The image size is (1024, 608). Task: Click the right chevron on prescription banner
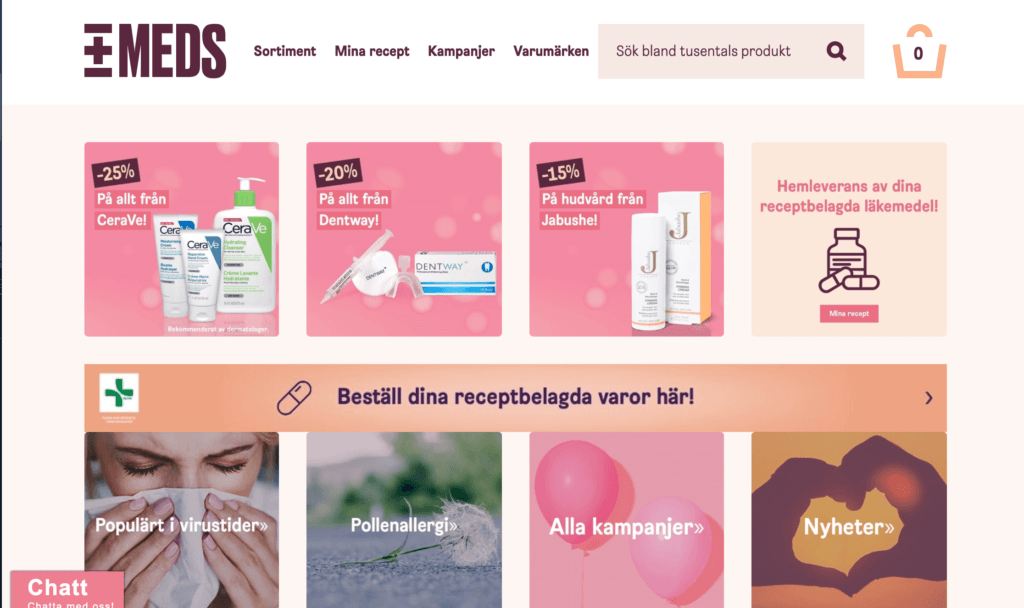click(x=929, y=398)
